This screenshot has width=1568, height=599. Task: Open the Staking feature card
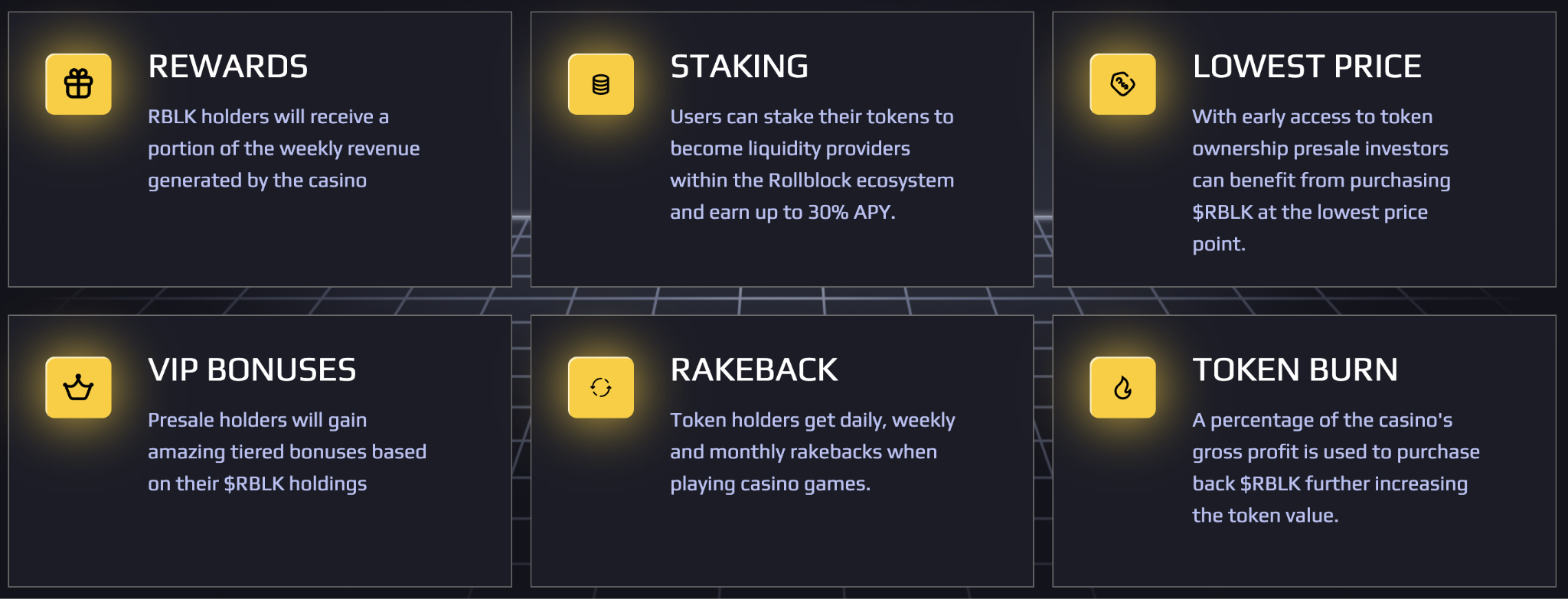point(782,149)
